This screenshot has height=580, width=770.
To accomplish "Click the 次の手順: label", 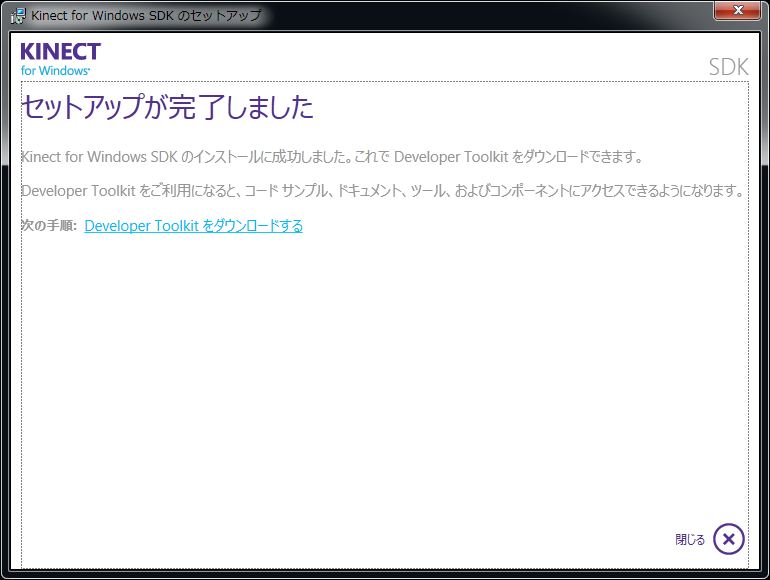I will [x=49, y=226].
